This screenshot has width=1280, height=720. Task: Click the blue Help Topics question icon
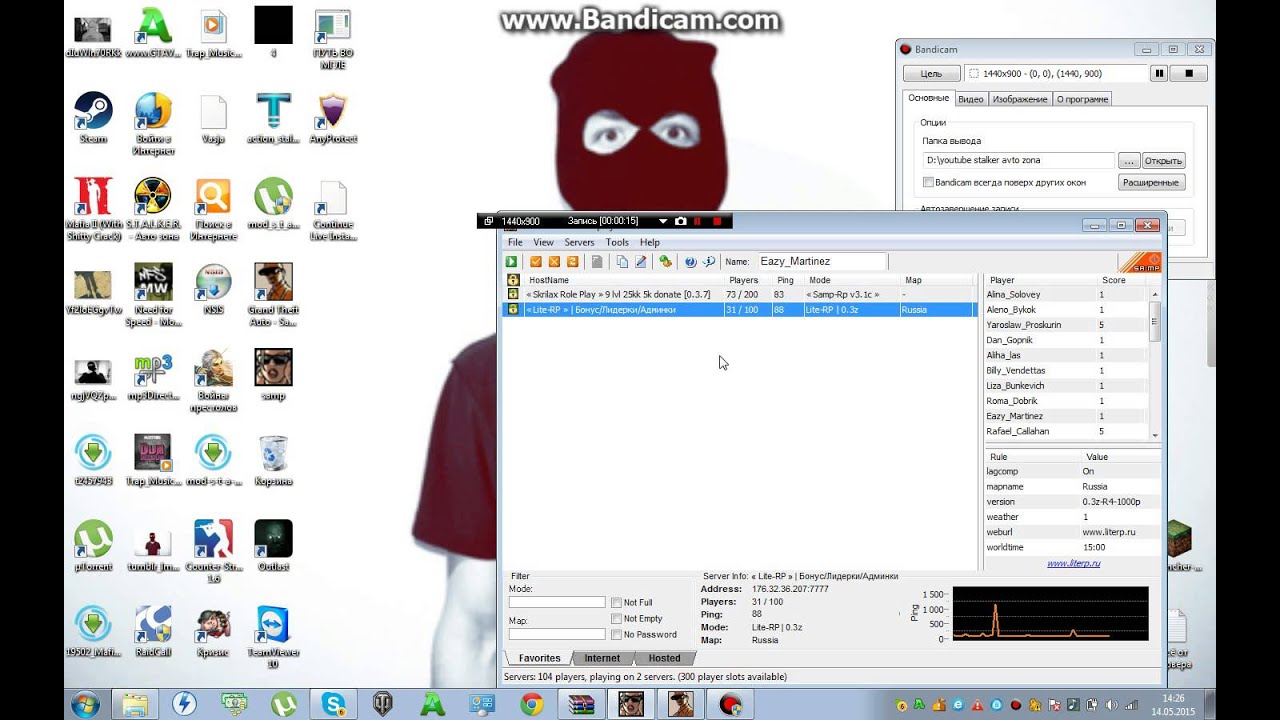tap(690, 262)
